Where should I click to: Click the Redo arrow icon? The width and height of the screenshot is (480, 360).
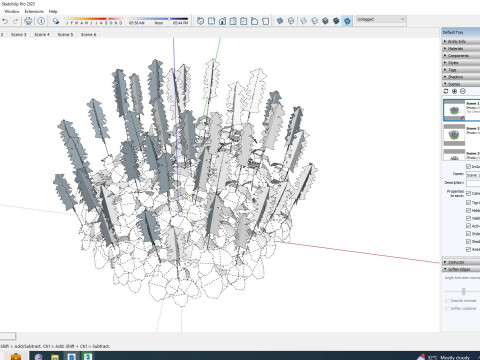pyautogui.click(x=16, y=21)
